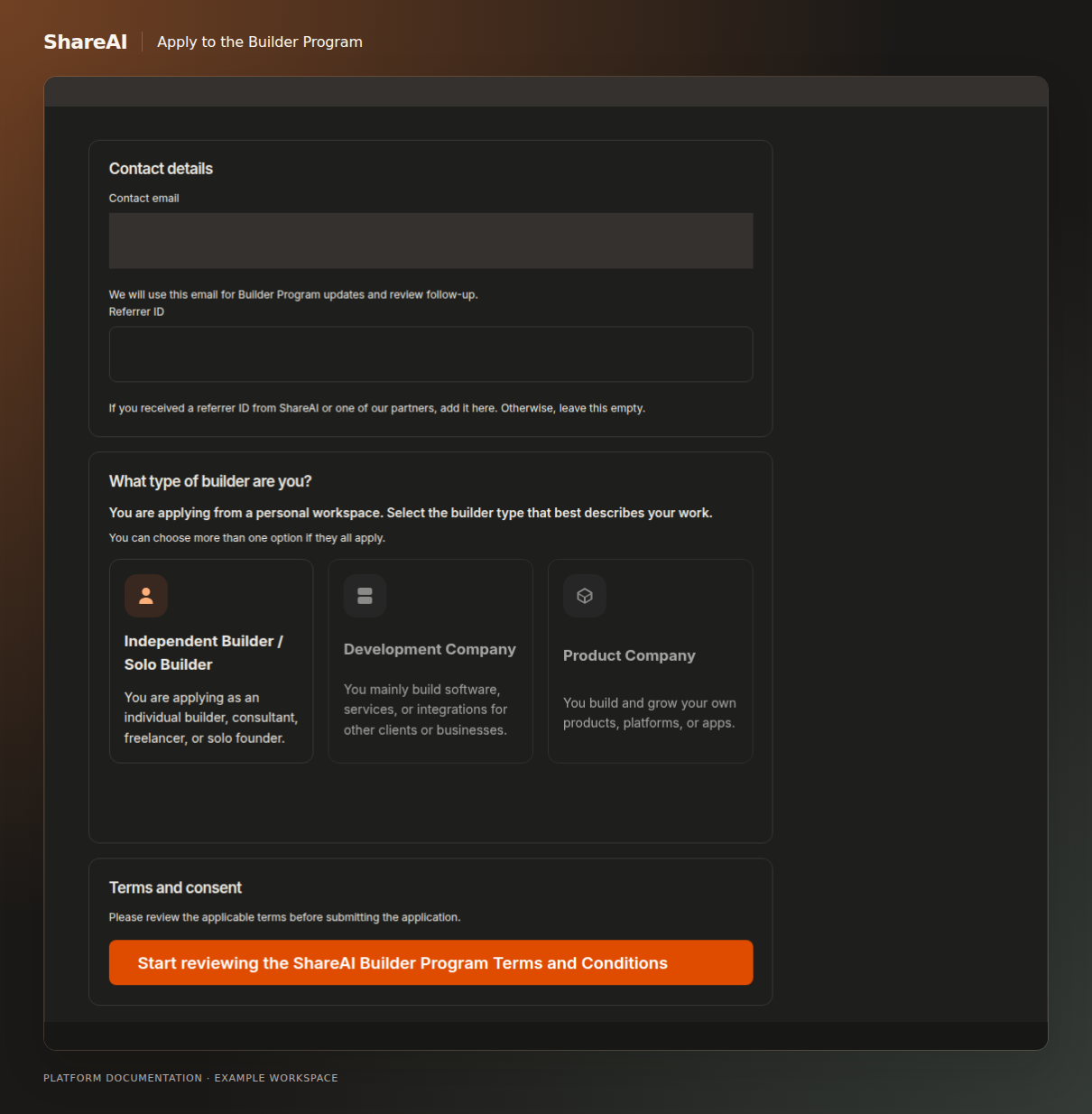The image size is (1092, 1114).
Task: Click the Contact email label
Action: coord(144,199)
